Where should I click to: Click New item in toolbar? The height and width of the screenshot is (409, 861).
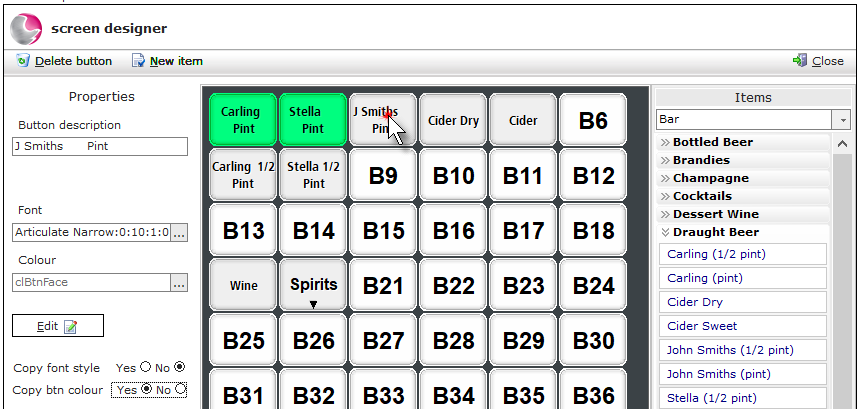(167, 61)
